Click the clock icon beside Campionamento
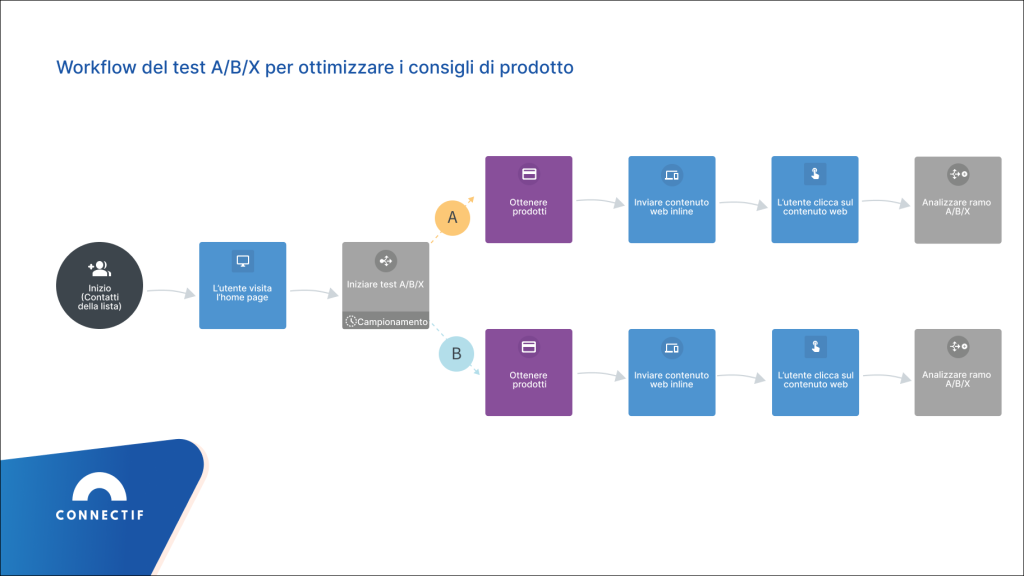 (350, 322)
